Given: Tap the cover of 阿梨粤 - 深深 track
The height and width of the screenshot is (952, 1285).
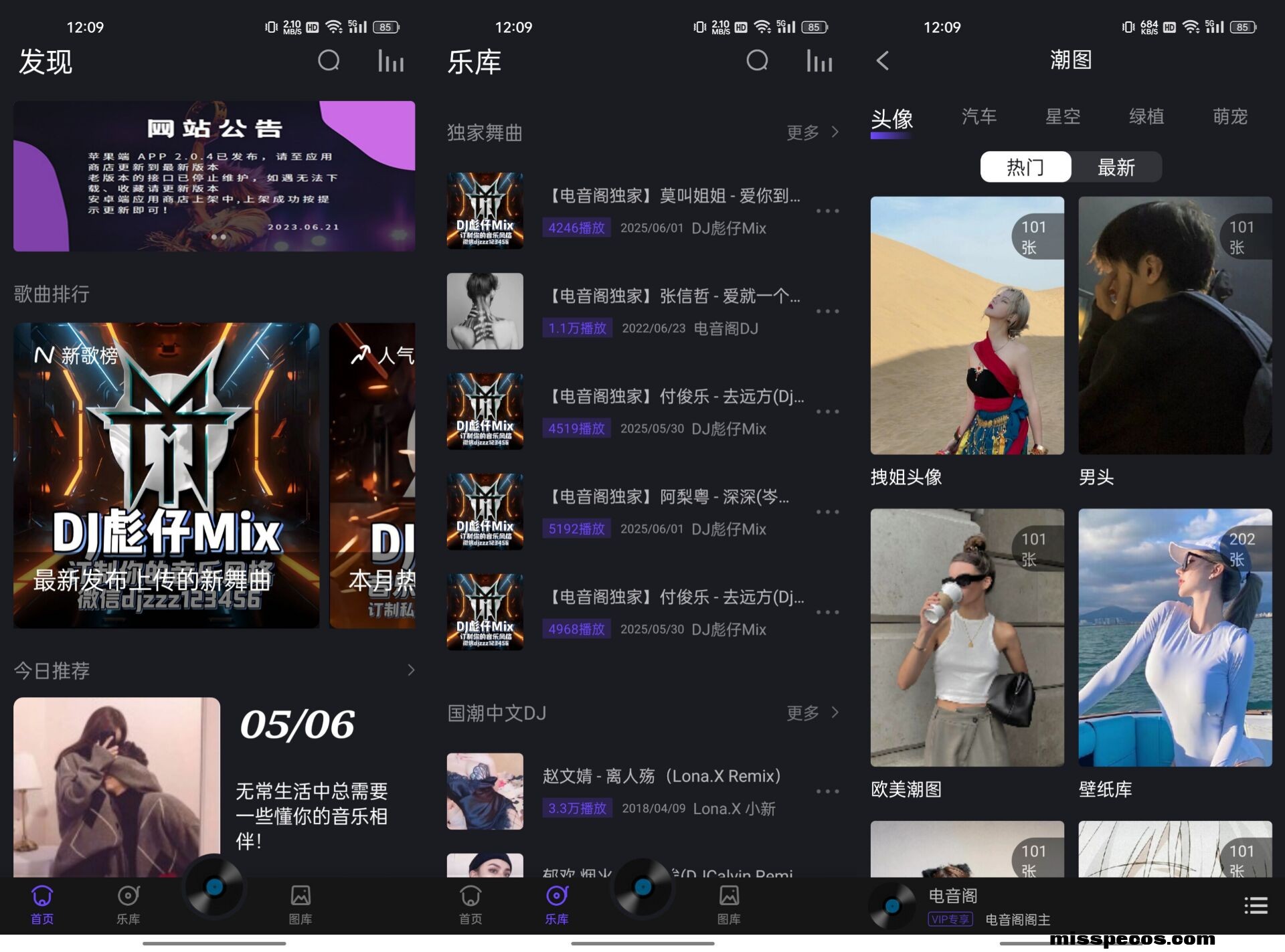Looking at the screenshot, I should tap(485, 512).
